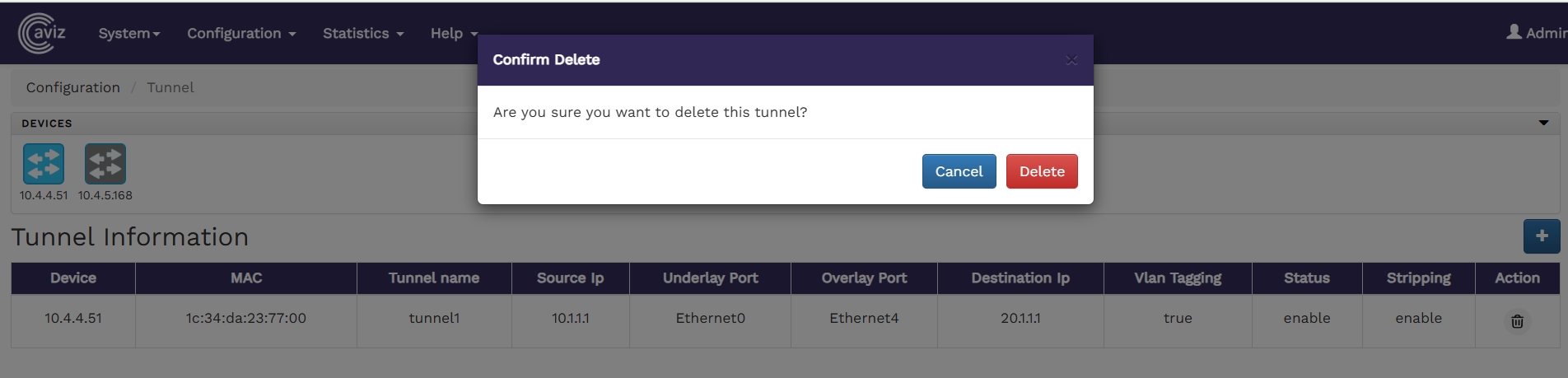This screenshot has width=1568, height=378.
Task: Select the tunnel1 name cell
Action: (434, 318)
